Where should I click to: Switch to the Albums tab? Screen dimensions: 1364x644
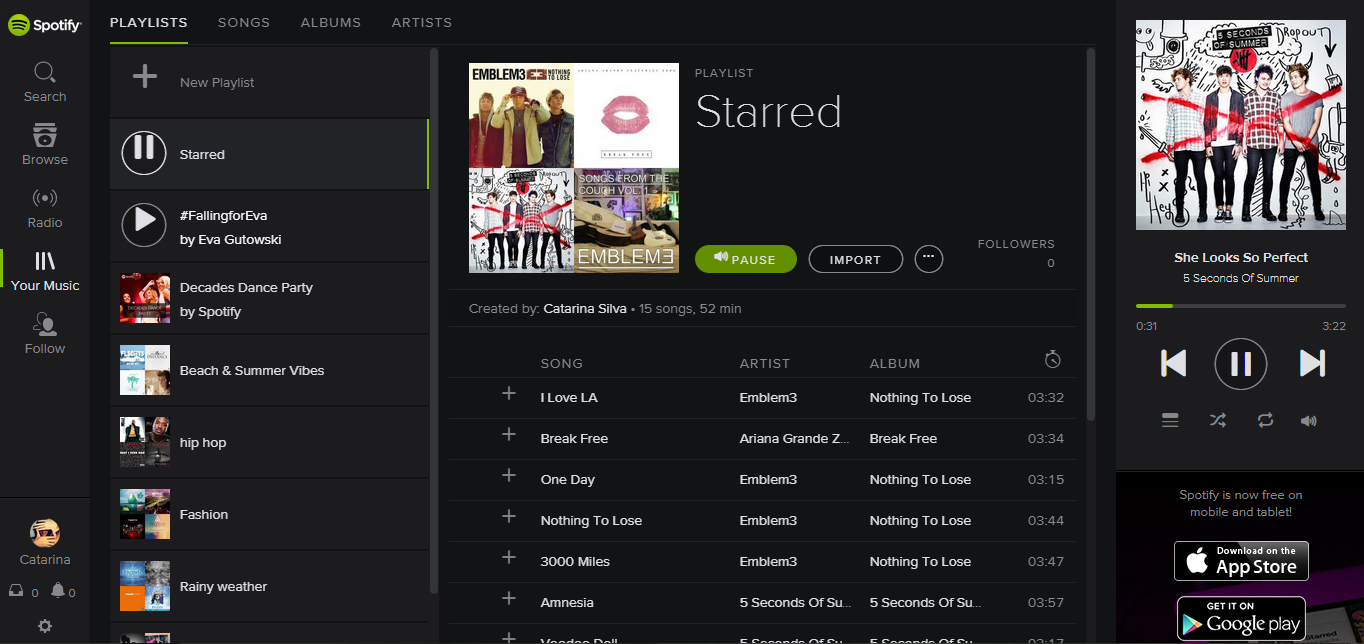point(331,22)
